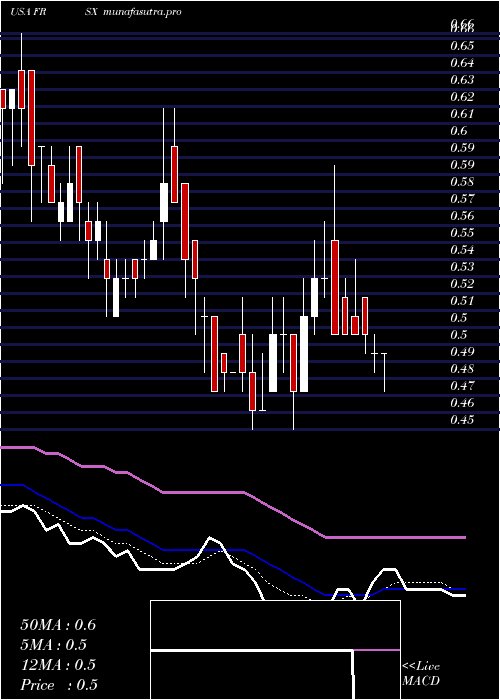Select the 0.61 price axis label
The width and height of the screenshot is (500, 700).
(461, 113)
